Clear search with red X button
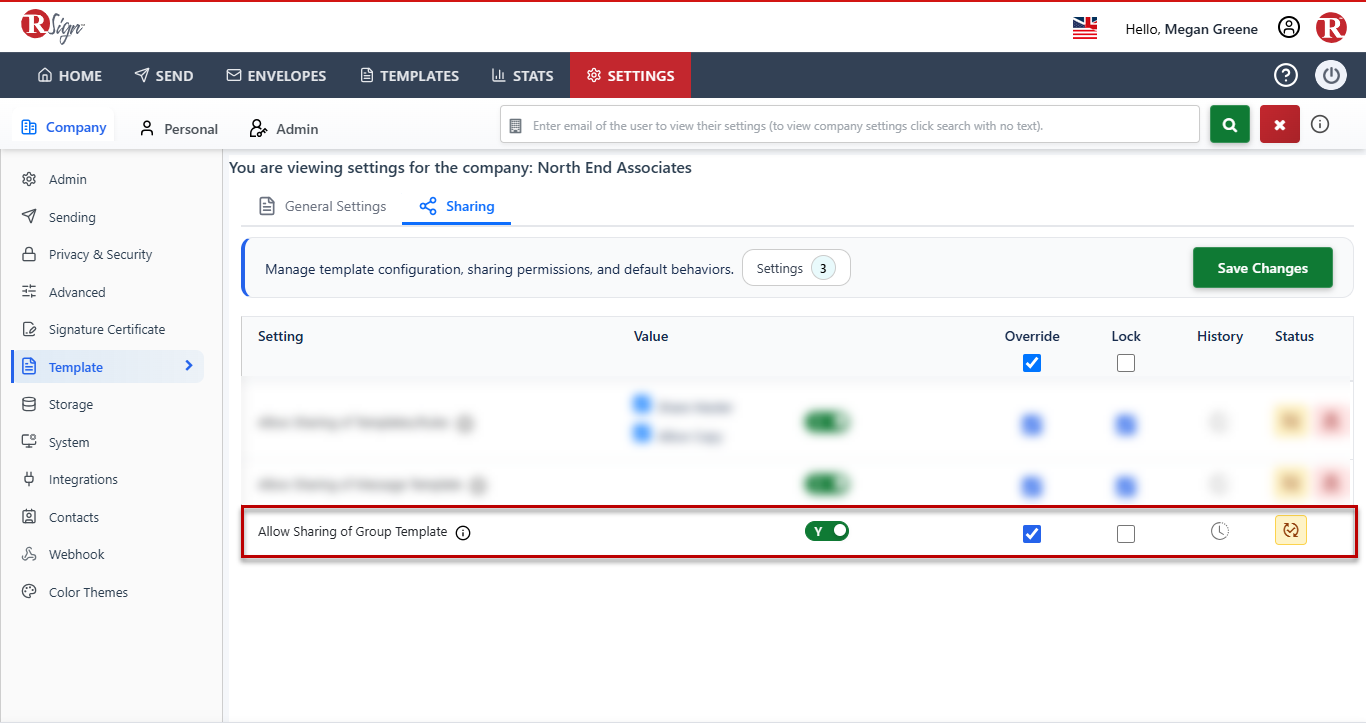Image resolution: width=1366 pixels, height=728 pixels. tap(1280, 125)
